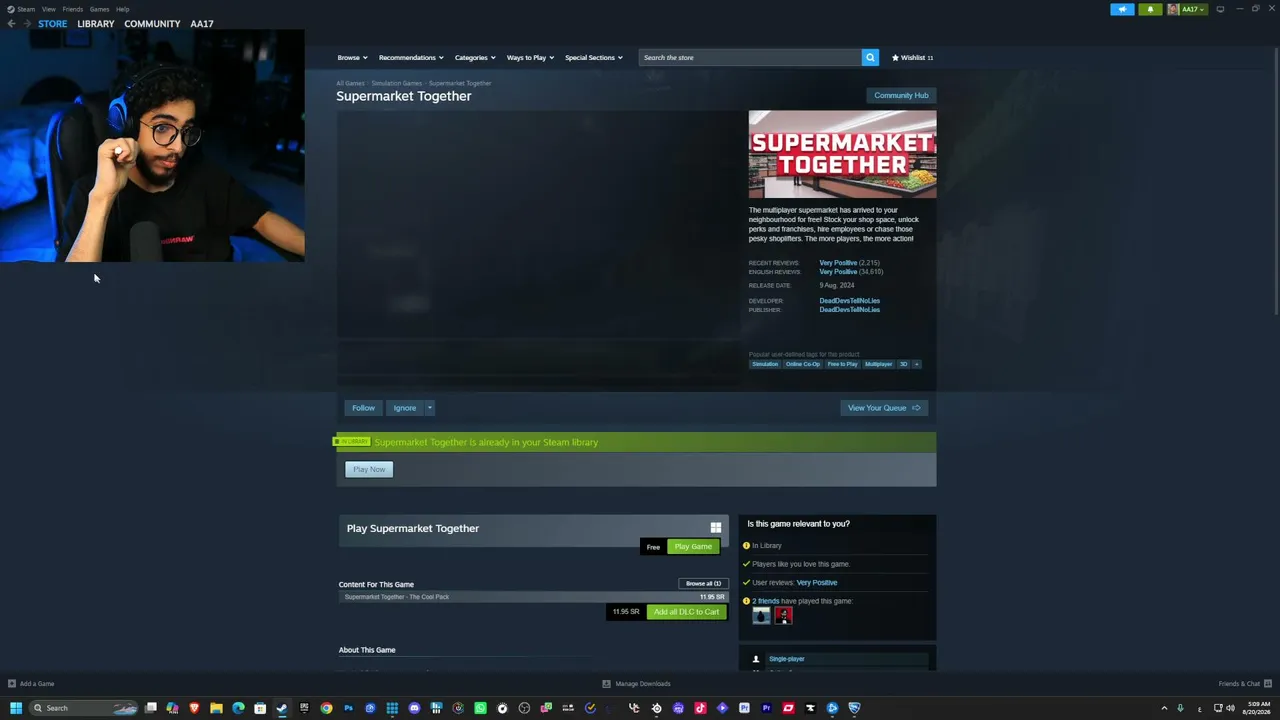Image resolution: width=1280 pixels, height=720 pixels.
Task: Click the Steam icon in the taskbar
Action: tap(282, 708)
